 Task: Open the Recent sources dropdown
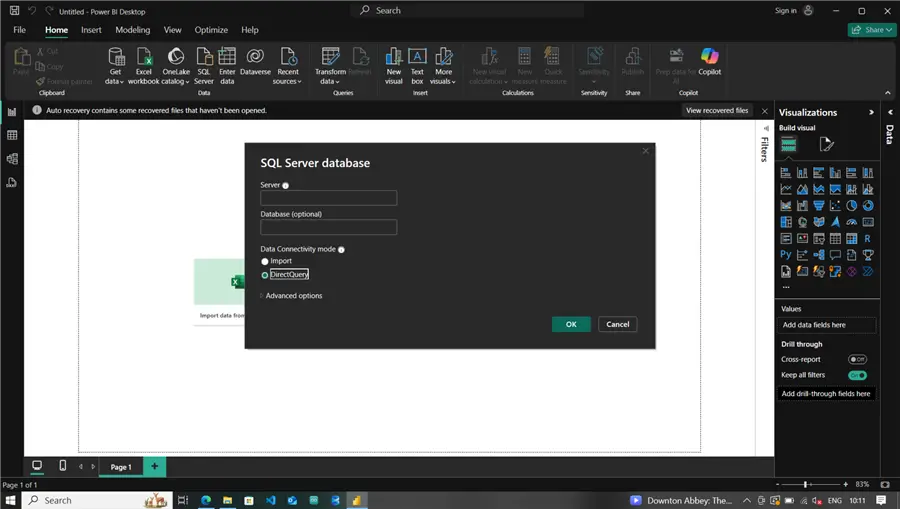tap(287, 65)
